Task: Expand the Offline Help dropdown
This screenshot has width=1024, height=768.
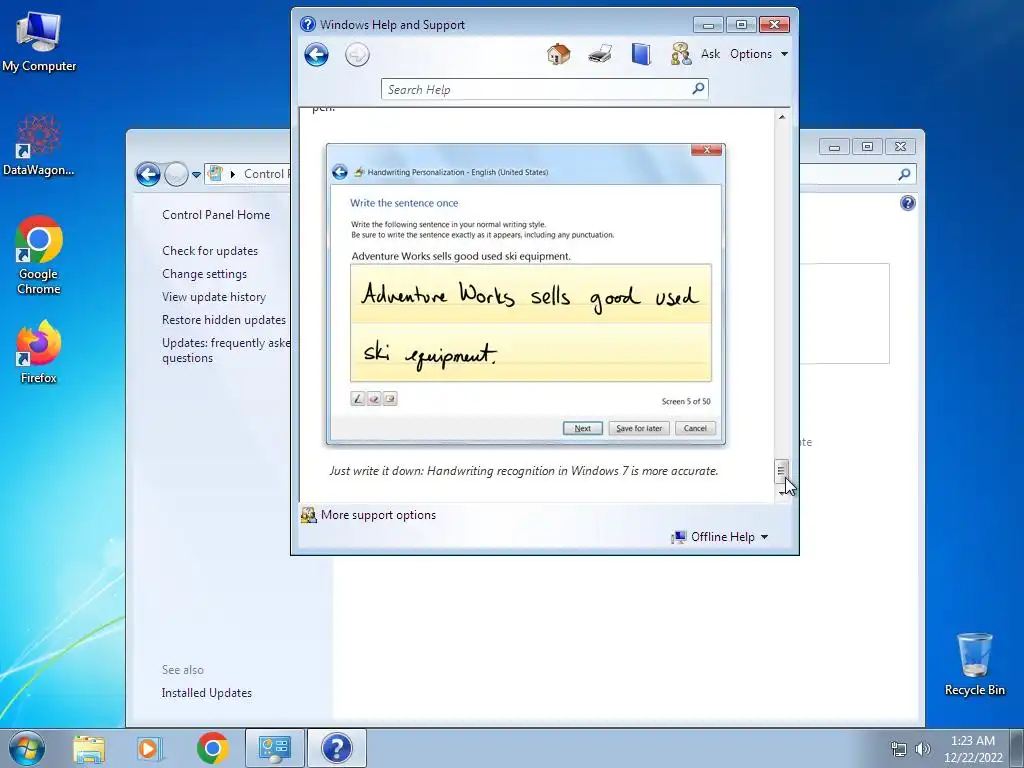Action: pyautogui.click(x=729, y=537)
